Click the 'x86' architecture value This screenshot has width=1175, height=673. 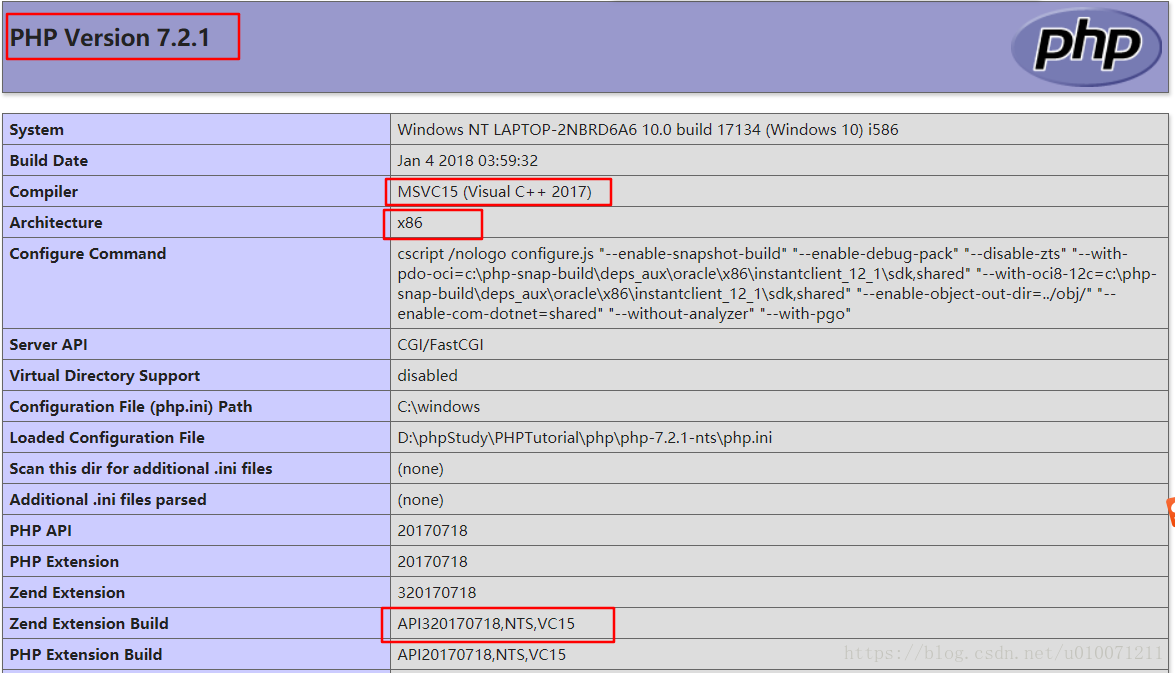410,223
